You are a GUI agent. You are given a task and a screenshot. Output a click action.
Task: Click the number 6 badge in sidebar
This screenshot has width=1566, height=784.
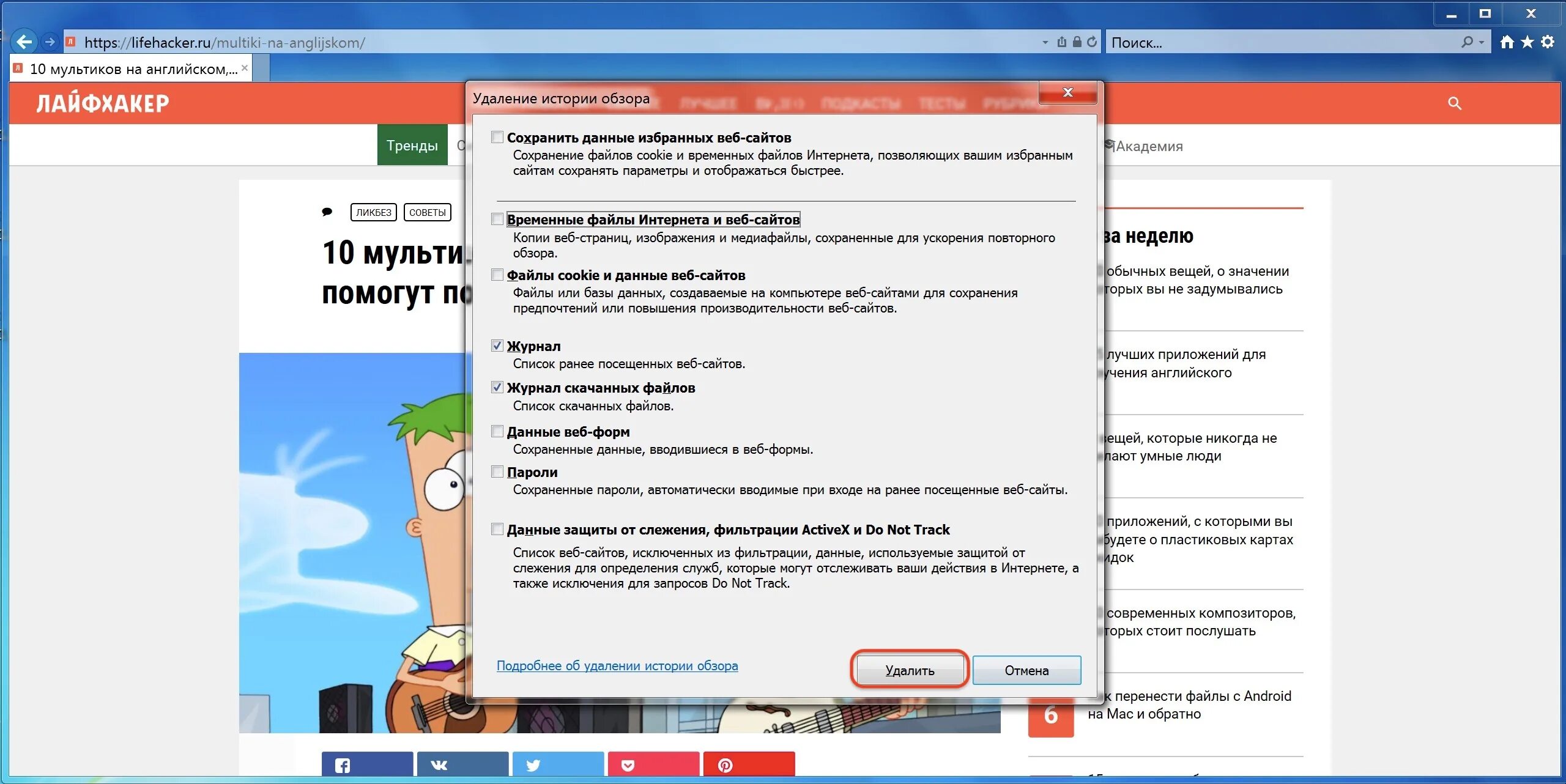(x=1051, y=714)
